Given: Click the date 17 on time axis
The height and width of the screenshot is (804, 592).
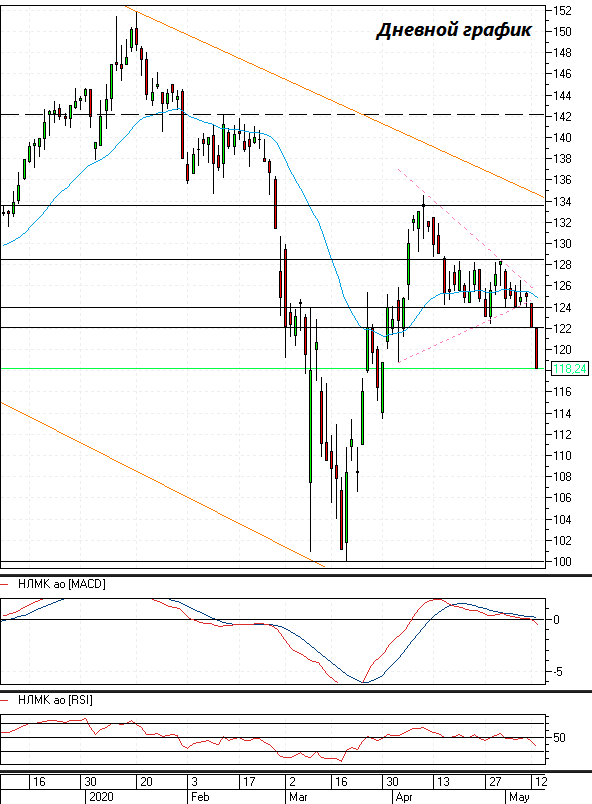Looking at the screenshot, I should pos(249,782).
